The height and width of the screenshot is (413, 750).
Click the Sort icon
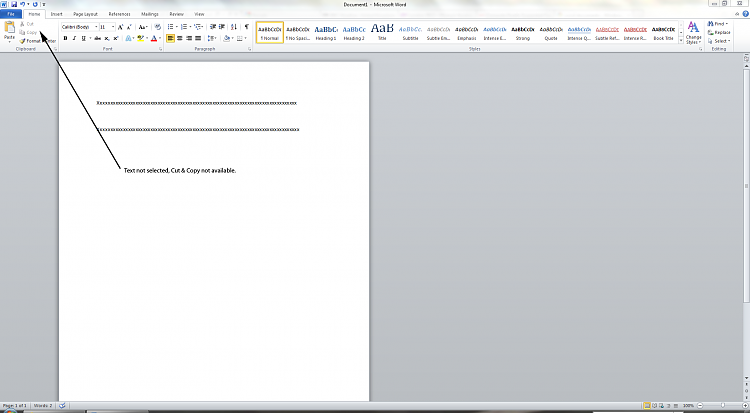tap(233, 27)
